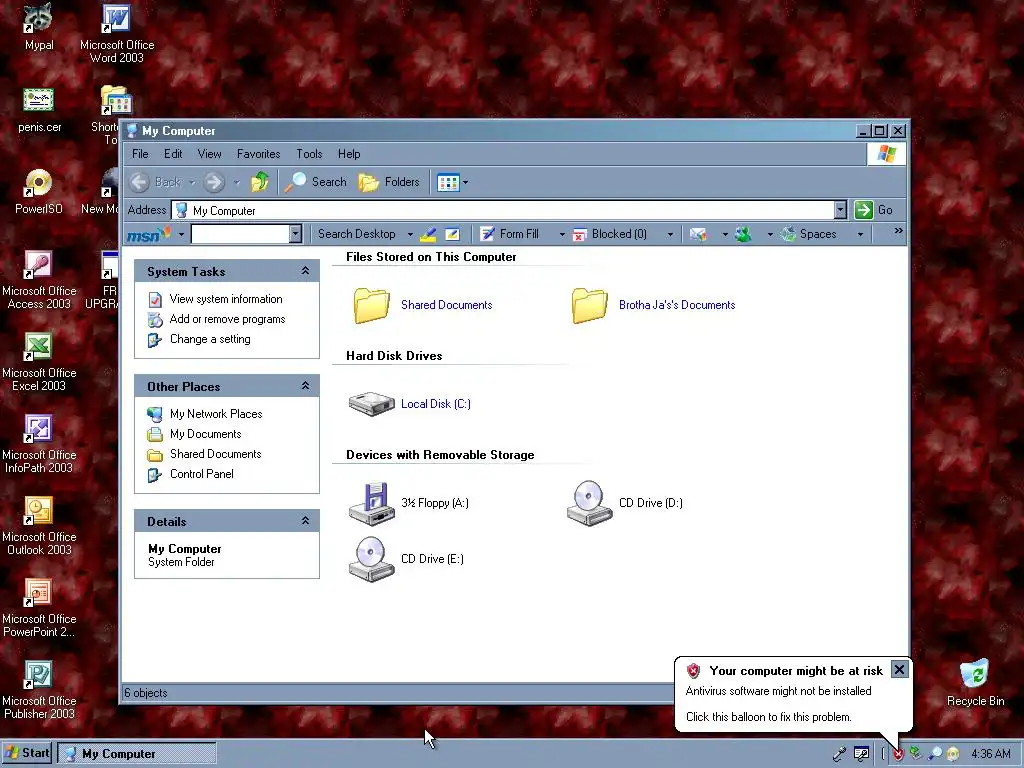Click the Go button
Image resolution: width=1024 pixels, height=768 pixels.
(874, 210)
